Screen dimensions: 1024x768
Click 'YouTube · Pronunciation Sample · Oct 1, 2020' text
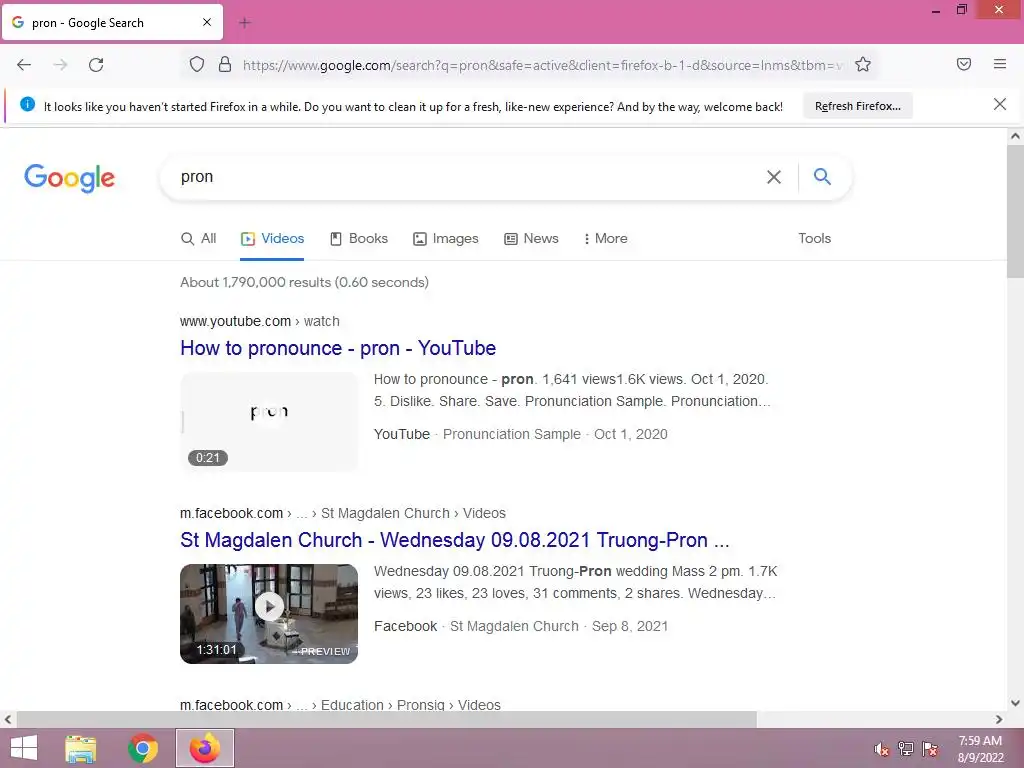tap(520, 434)
